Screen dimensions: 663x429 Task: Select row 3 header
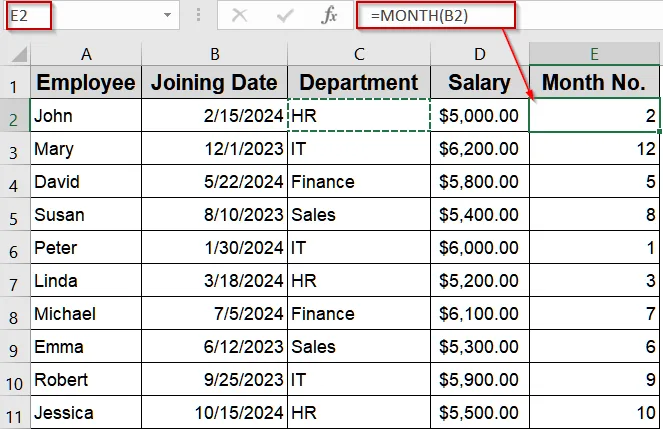point(15,148)
